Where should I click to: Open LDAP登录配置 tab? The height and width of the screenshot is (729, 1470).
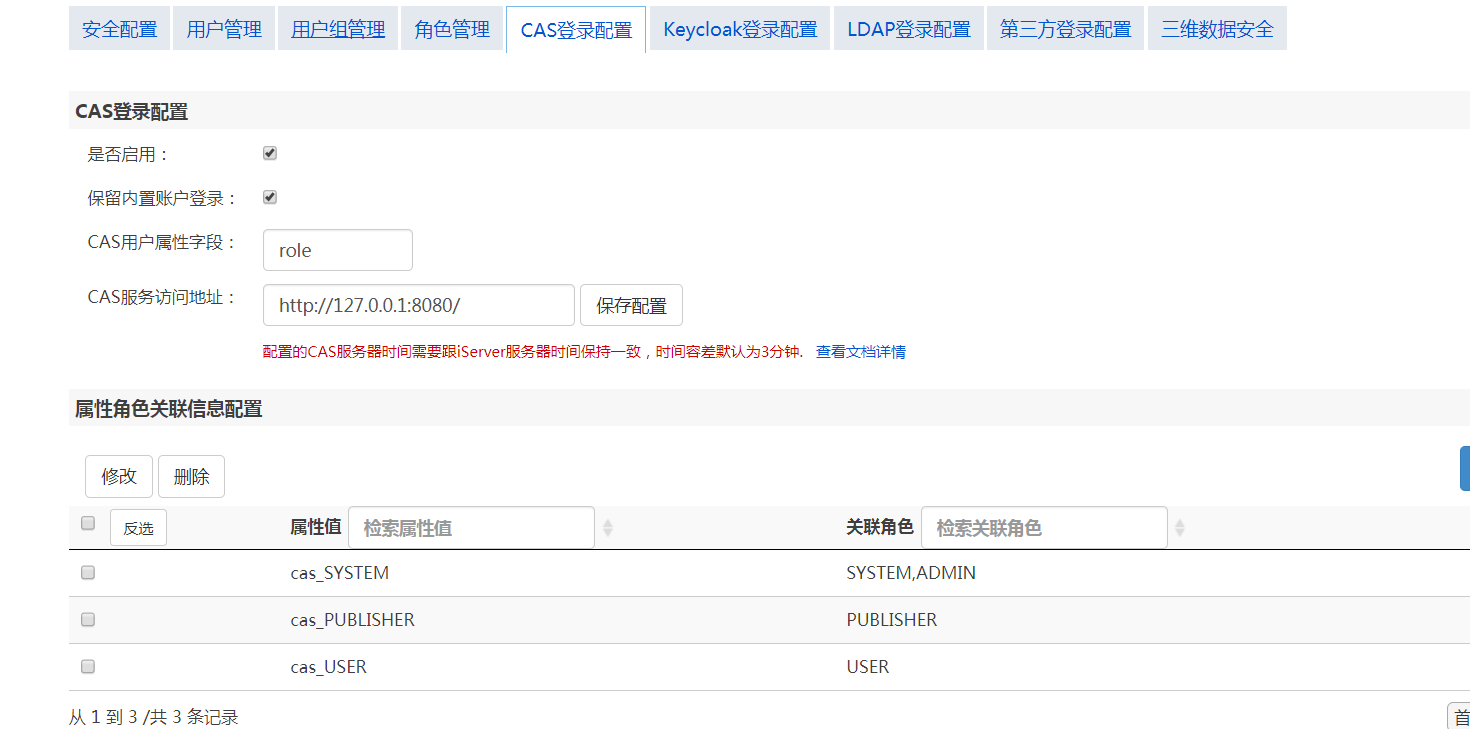(908, 29)
